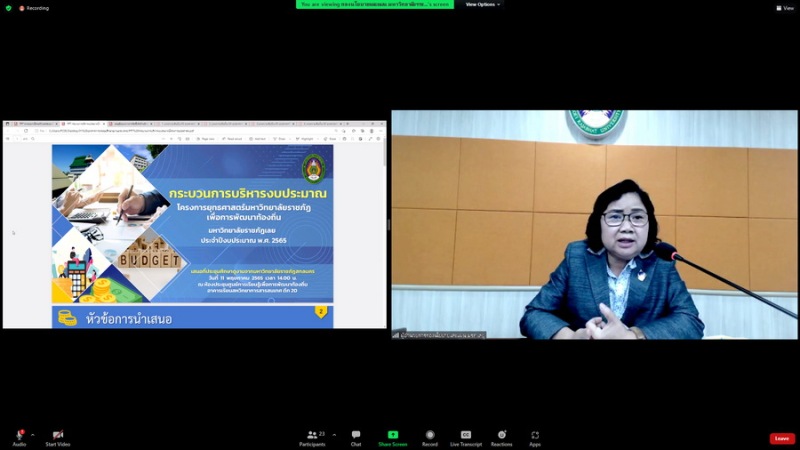The width and height of the screenshot is (800, 450).
Task: Click the green Share Screen icon
Action: (393, 435)
